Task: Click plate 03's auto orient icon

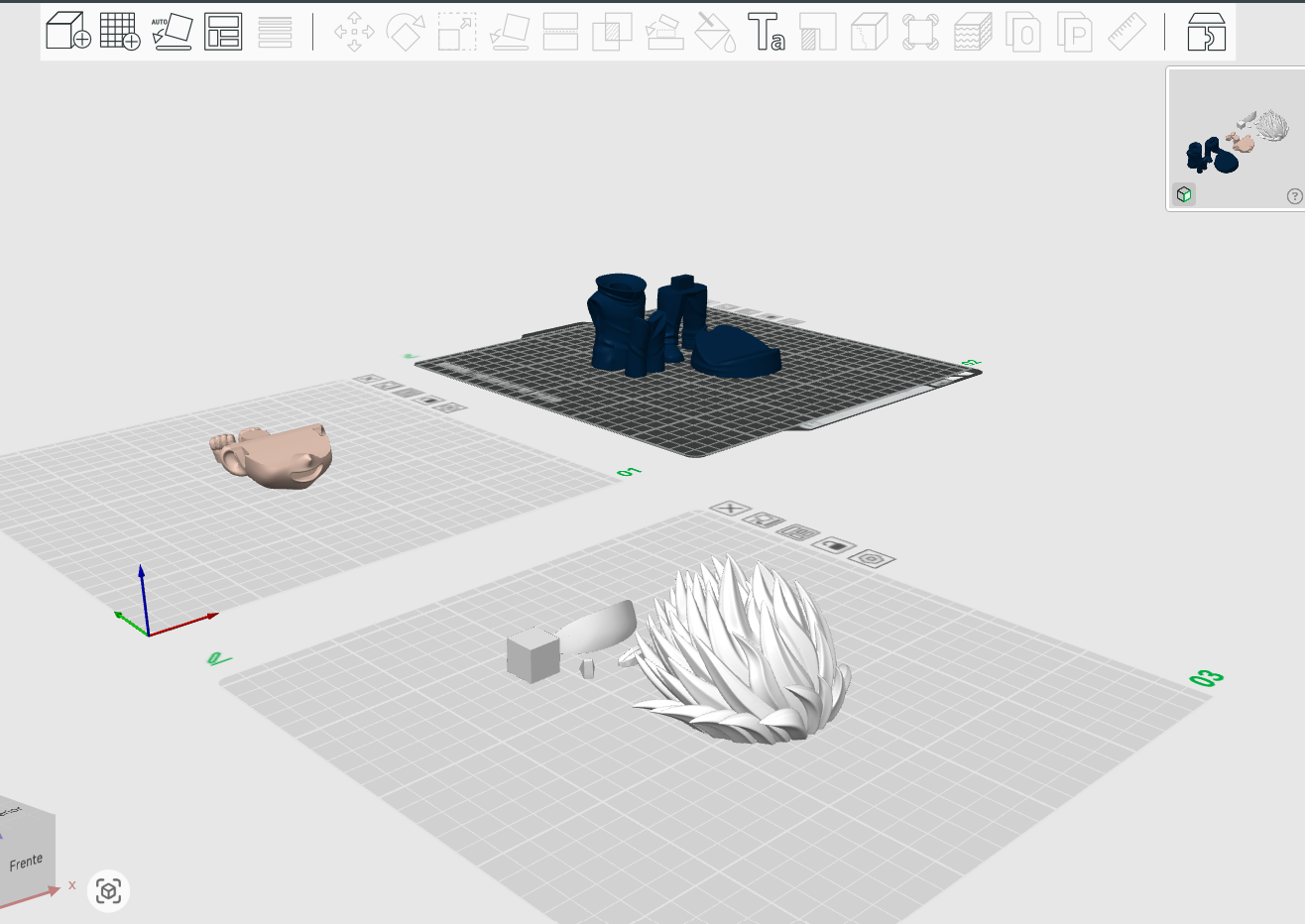Action: [x=764, y=520]
